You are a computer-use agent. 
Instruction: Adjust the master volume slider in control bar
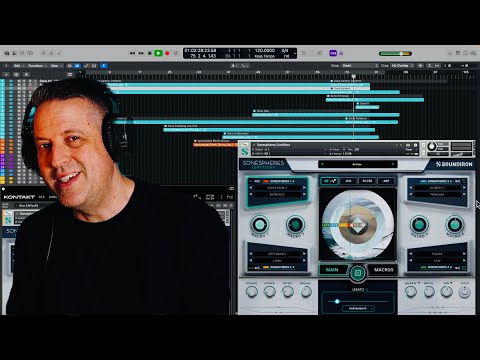point(395,53)
